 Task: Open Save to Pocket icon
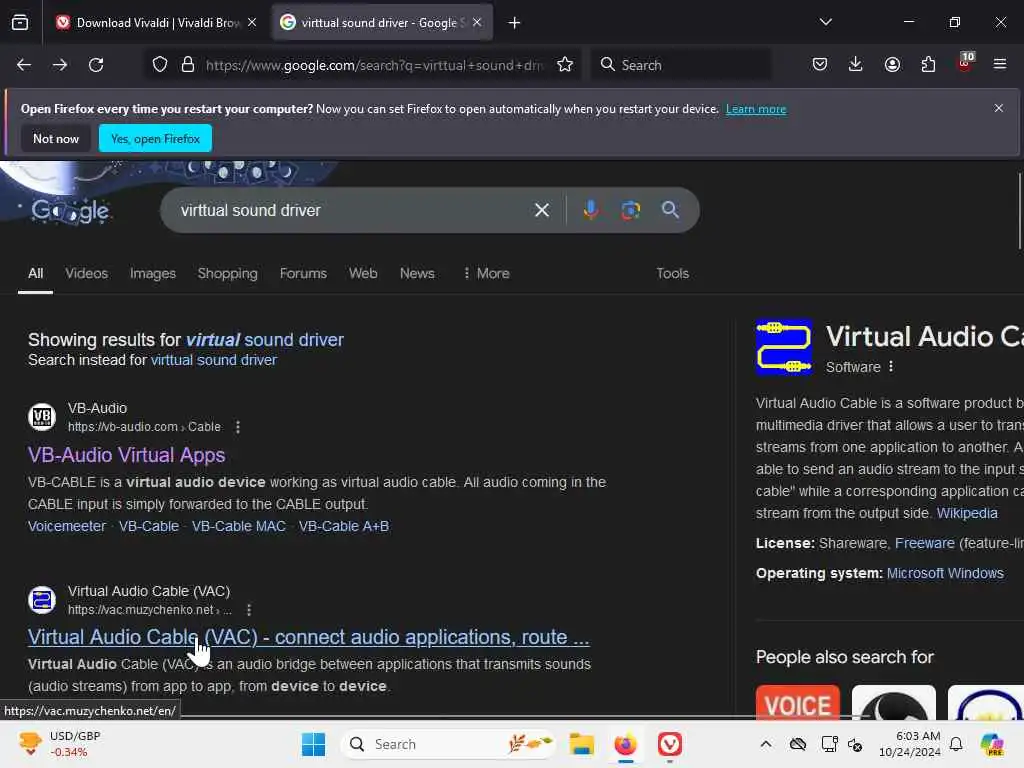click(820, 65)
